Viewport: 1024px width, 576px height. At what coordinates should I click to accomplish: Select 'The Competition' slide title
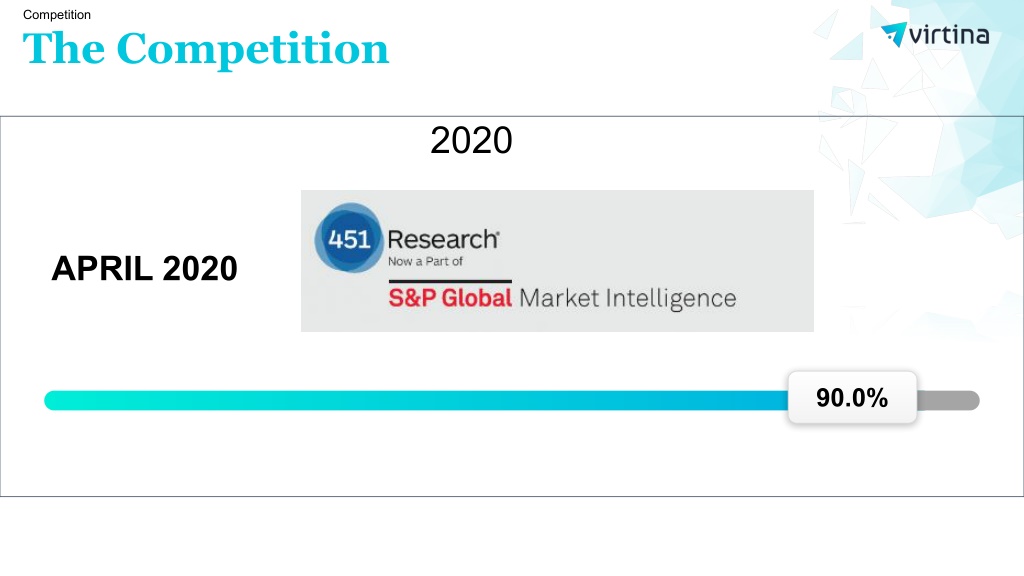(206, 49)
